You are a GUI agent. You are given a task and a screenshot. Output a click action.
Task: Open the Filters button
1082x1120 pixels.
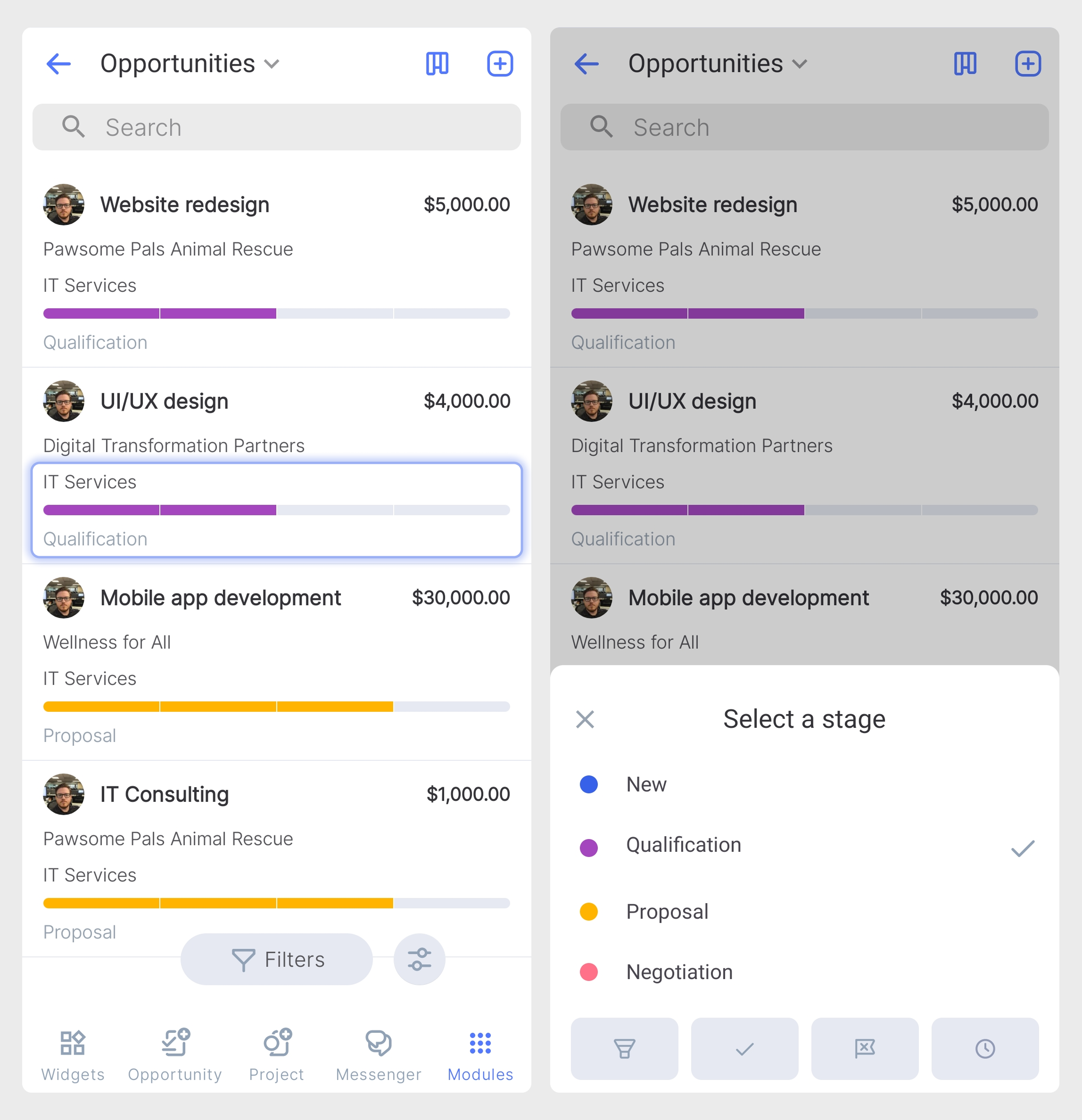click(277, 959)
